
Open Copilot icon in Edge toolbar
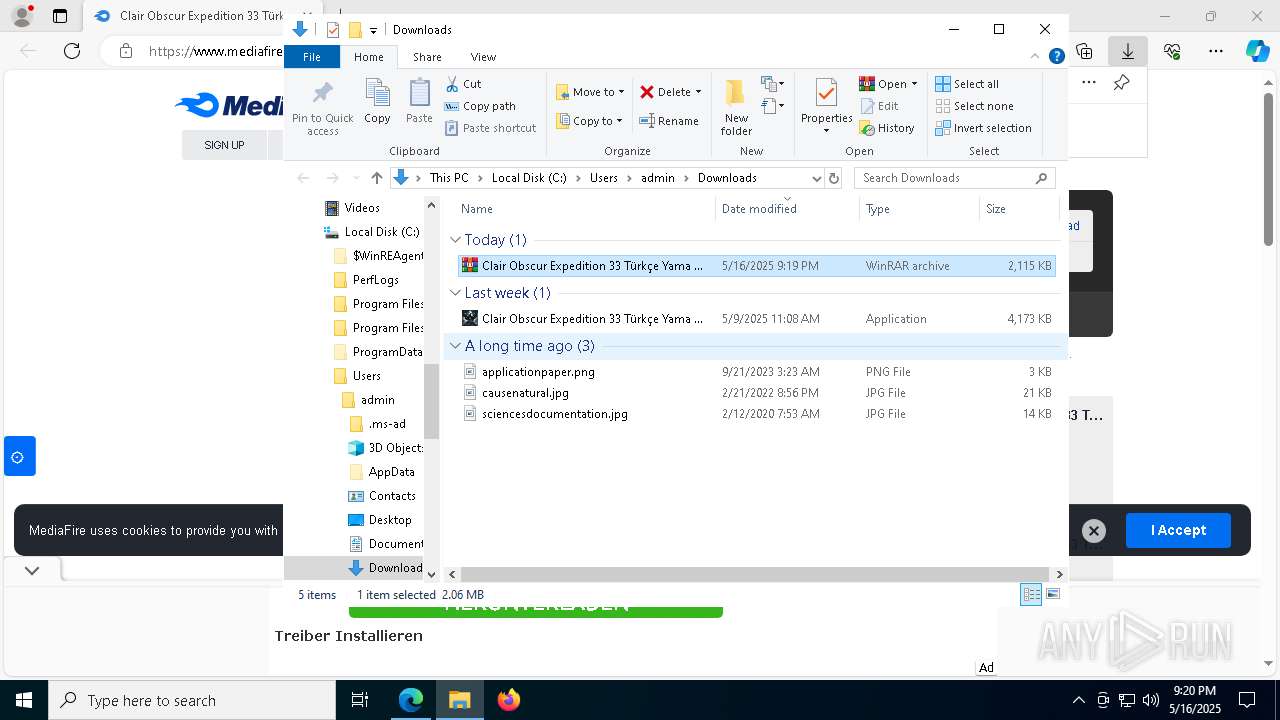[1257, 51]
